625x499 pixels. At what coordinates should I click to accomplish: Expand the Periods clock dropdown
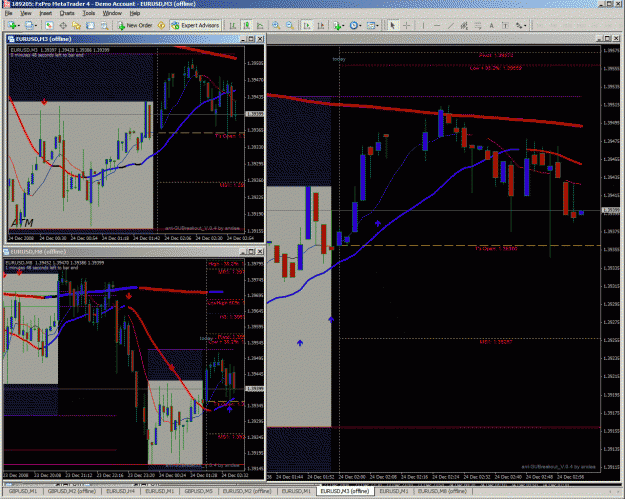coord(360,26)
